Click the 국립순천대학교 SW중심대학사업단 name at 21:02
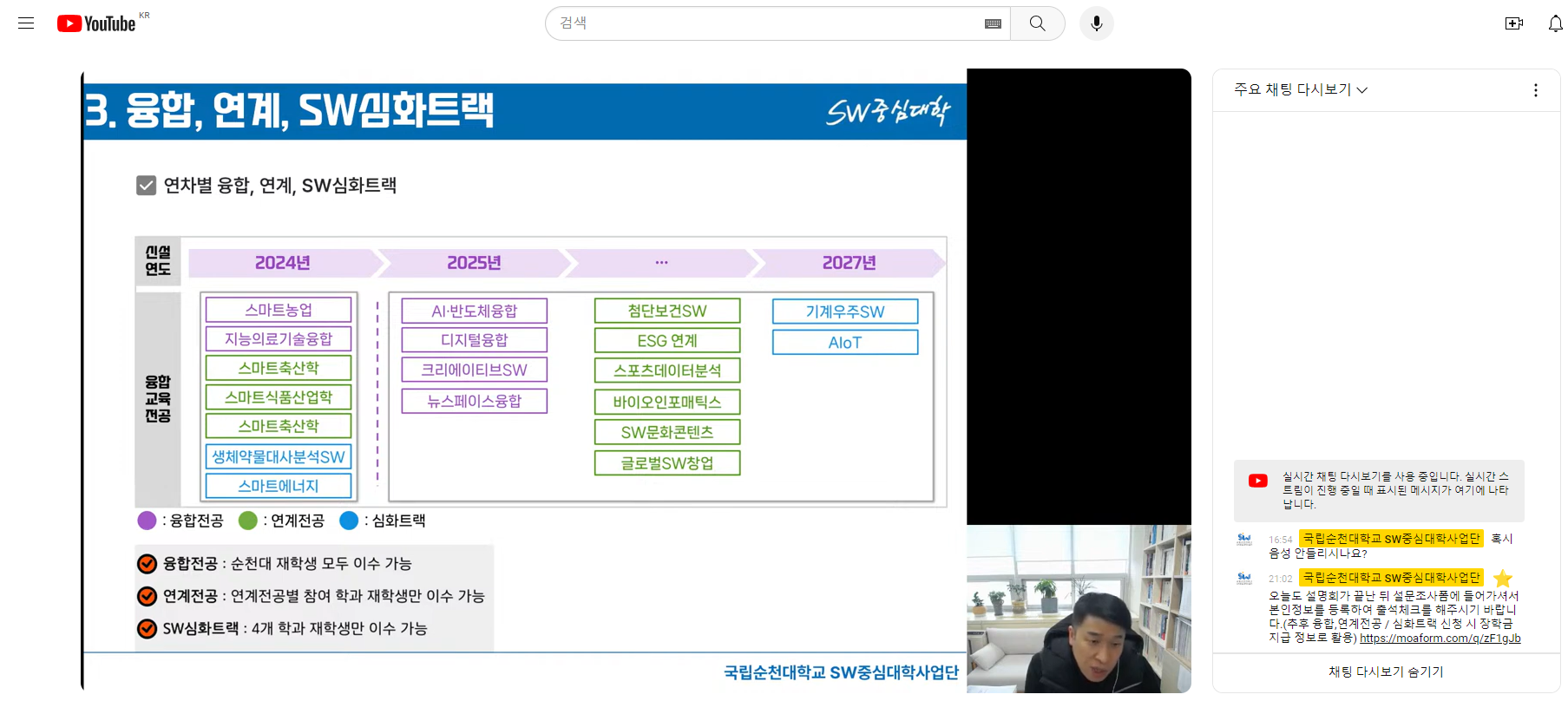The width and height of the screenshot is (1568, 701). click(1391, 578)
